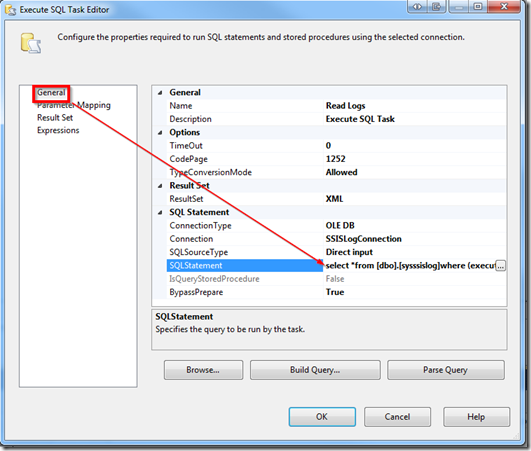Viewport: 531px width, 451px height.
Task: Click the Execute SQL Task title bar icon
Action: [x=10, y=10]
